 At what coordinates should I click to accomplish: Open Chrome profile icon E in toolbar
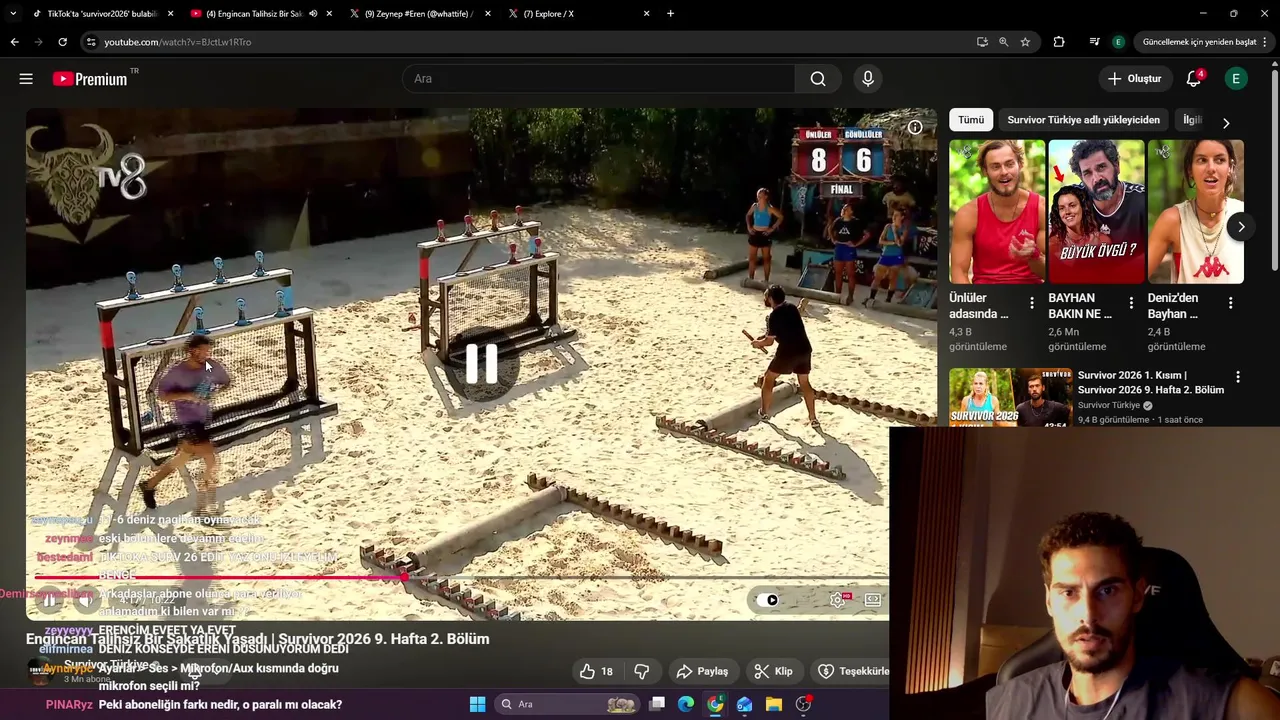point(1118,42)
